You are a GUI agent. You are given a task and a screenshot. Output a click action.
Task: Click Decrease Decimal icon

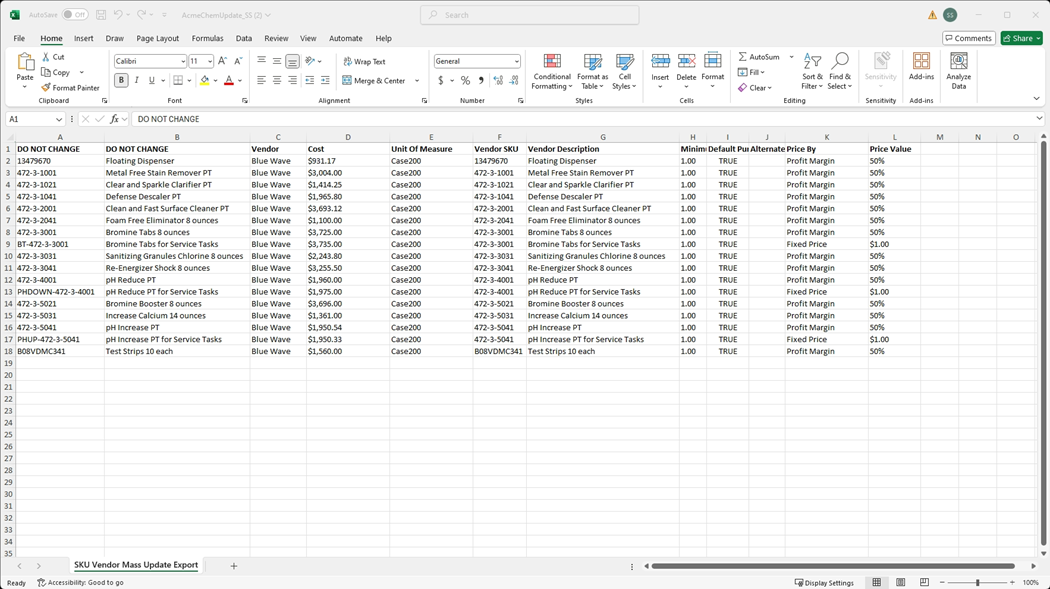click(x=514, y=80)
